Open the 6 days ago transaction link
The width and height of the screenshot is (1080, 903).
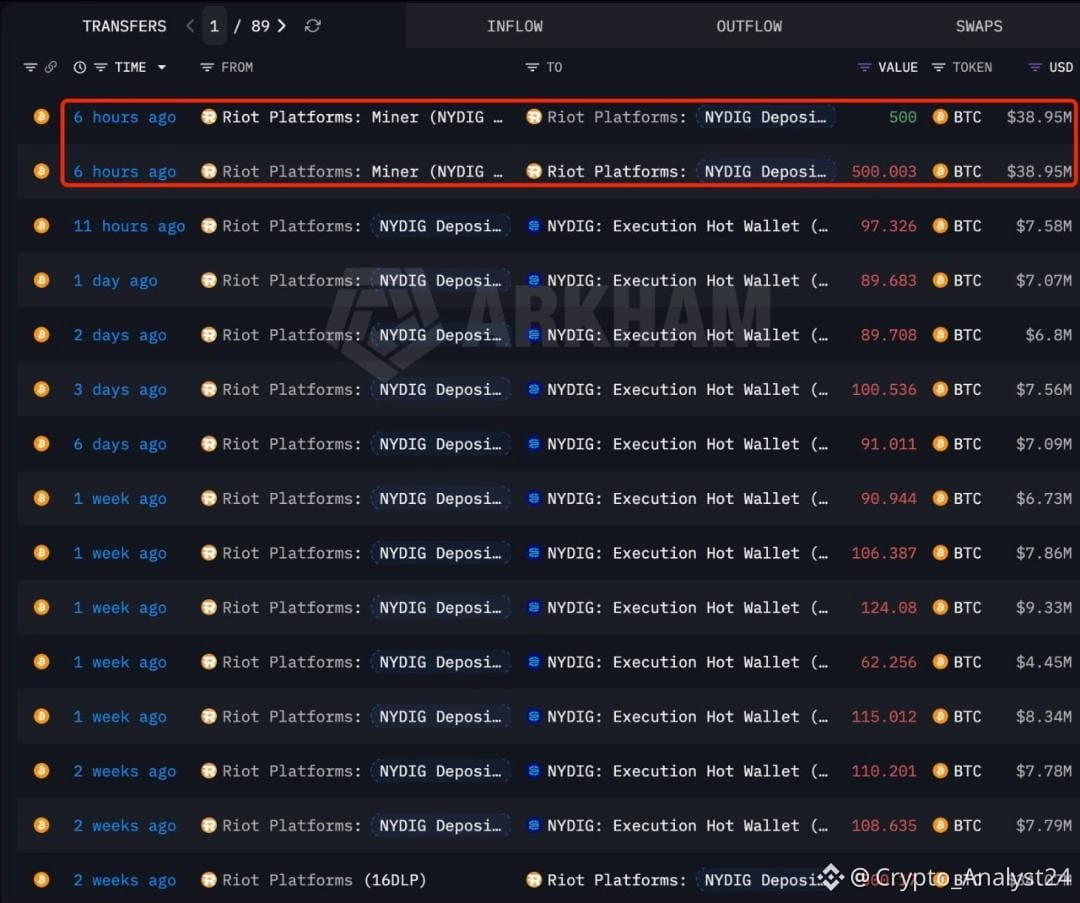120,444
